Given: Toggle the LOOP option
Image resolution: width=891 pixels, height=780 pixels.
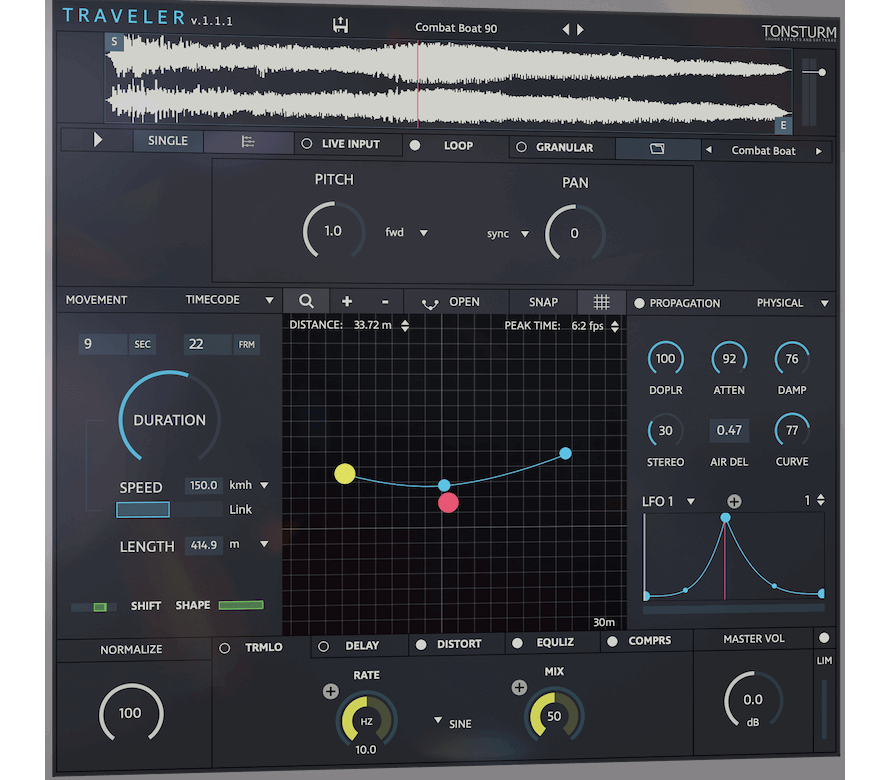Looking at the screenshot, I should point(415,145).
